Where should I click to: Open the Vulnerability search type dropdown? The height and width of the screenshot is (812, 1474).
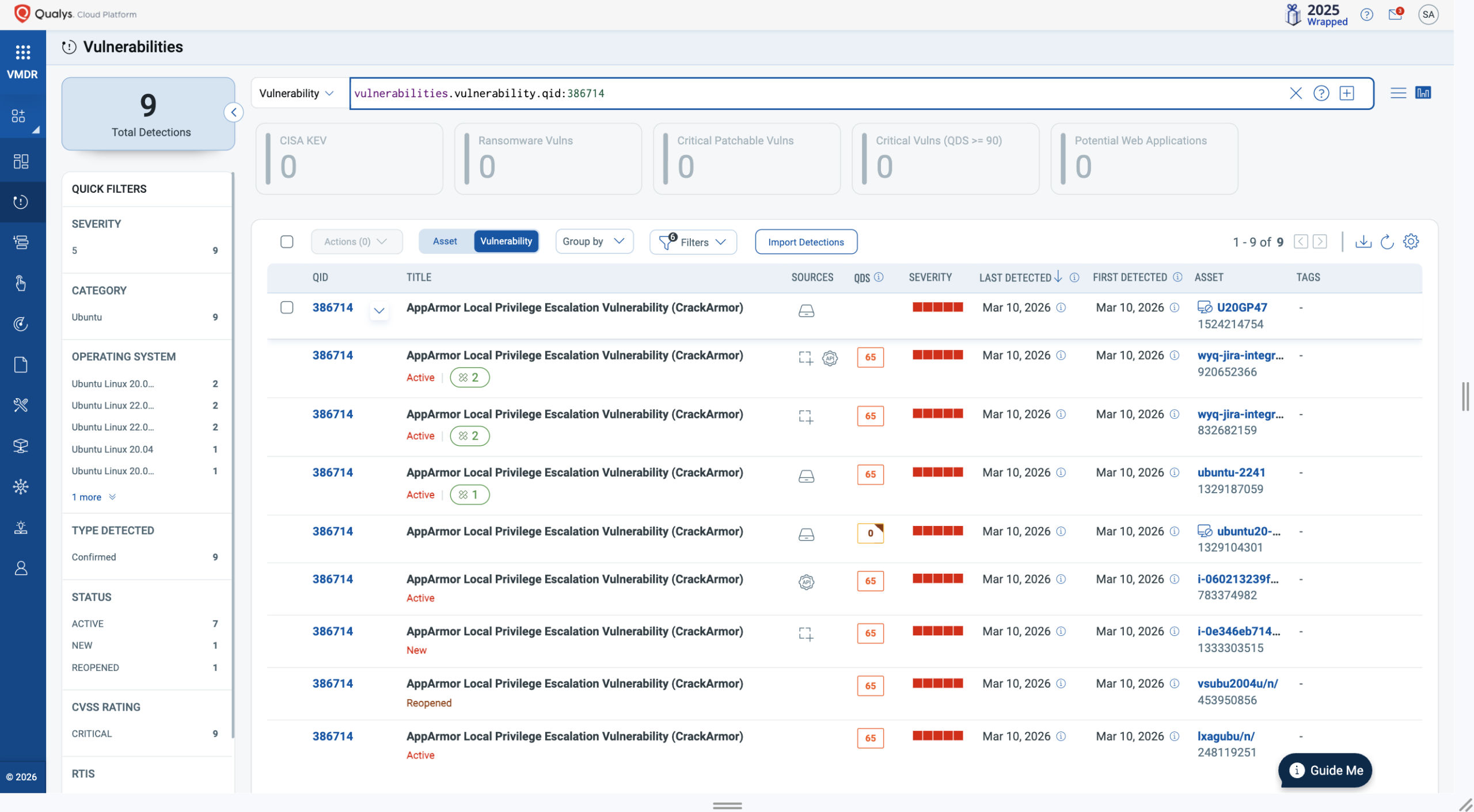(297, 93)
